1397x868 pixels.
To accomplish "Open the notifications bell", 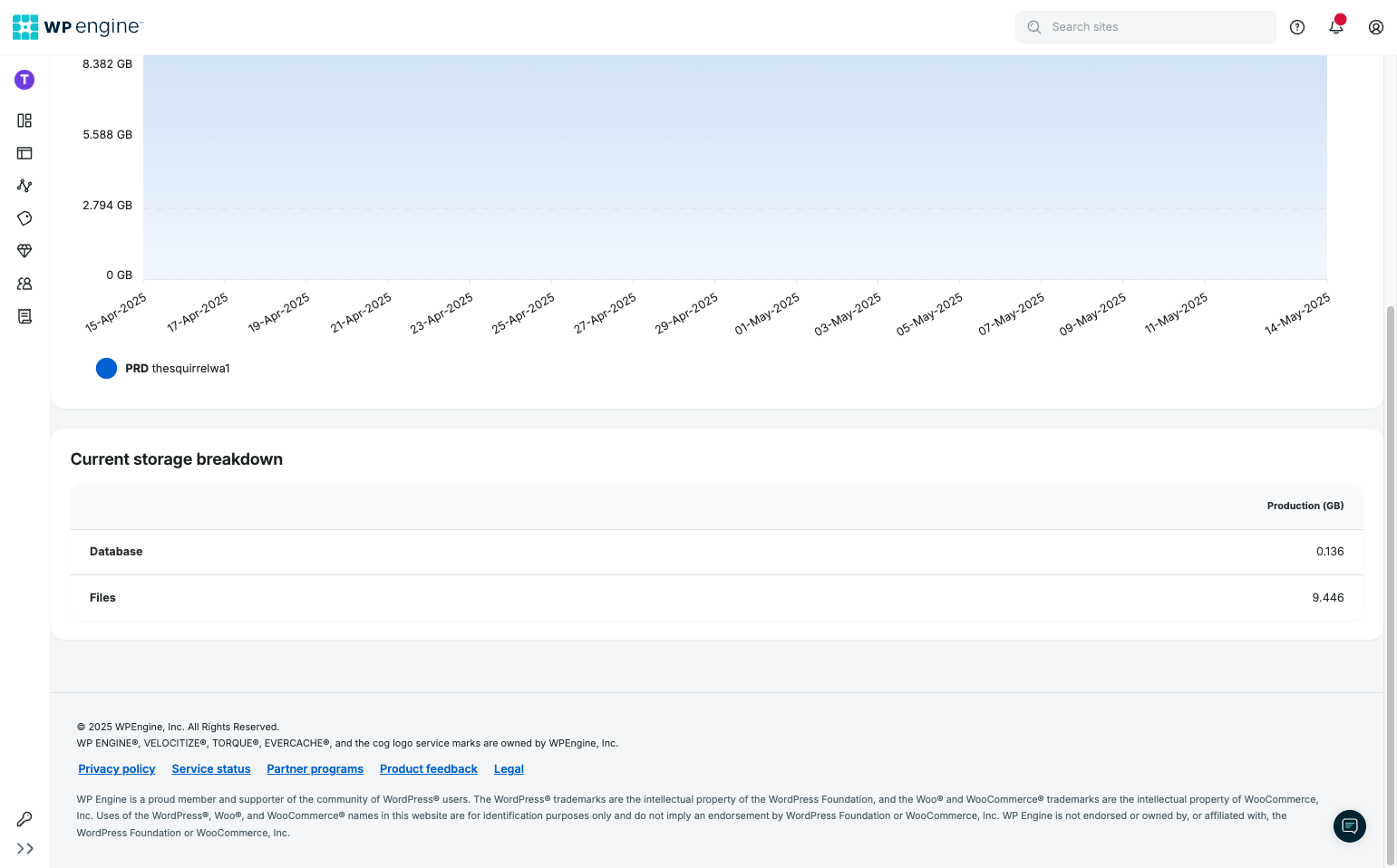I will point(1336,27).
